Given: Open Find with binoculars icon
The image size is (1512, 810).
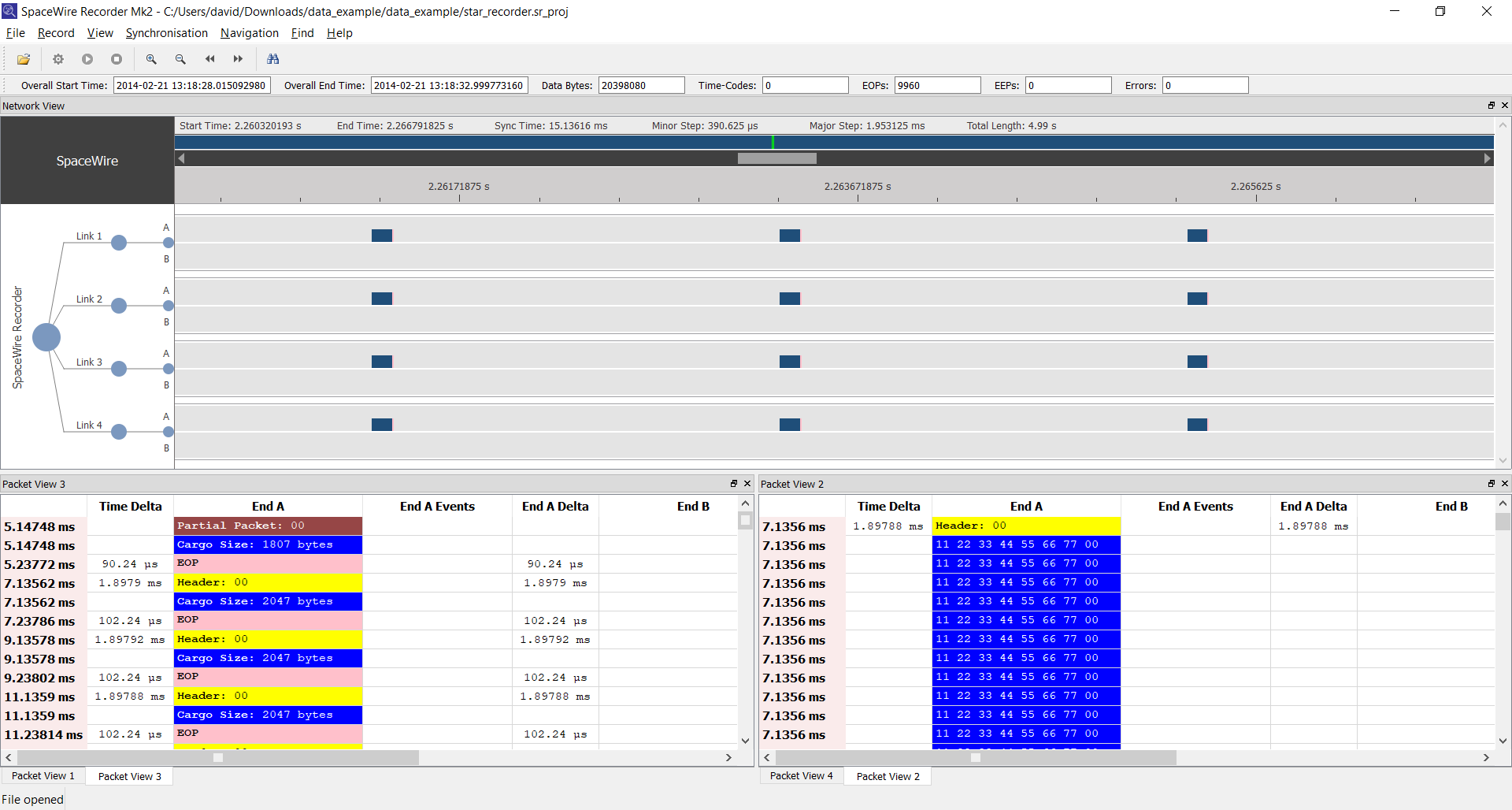Looking at the screenshot, I should tap(273, 59).
